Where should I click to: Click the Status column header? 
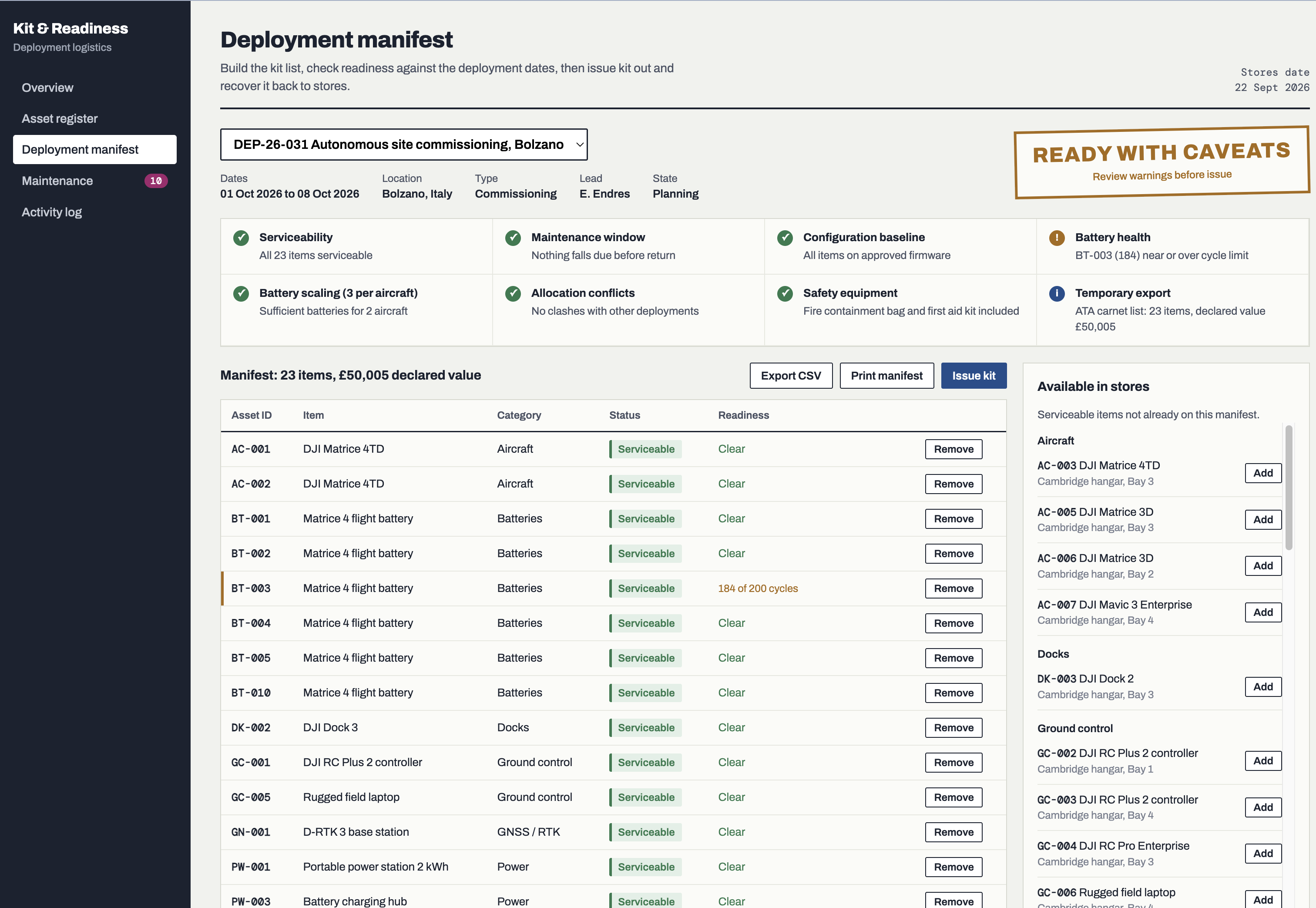click(624, 415)
